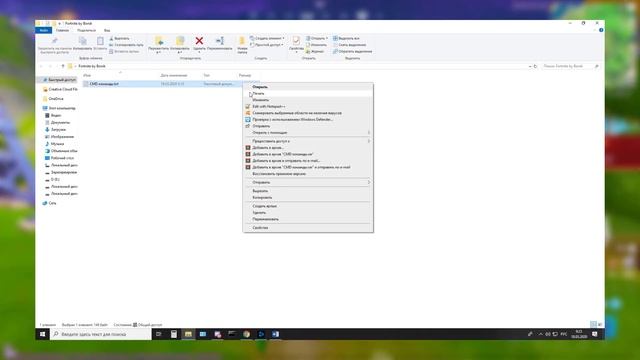640x360 pixels.
Task: Expand Open with (Открыть с помощью) submenu
Action: click(x=308, y=133)
